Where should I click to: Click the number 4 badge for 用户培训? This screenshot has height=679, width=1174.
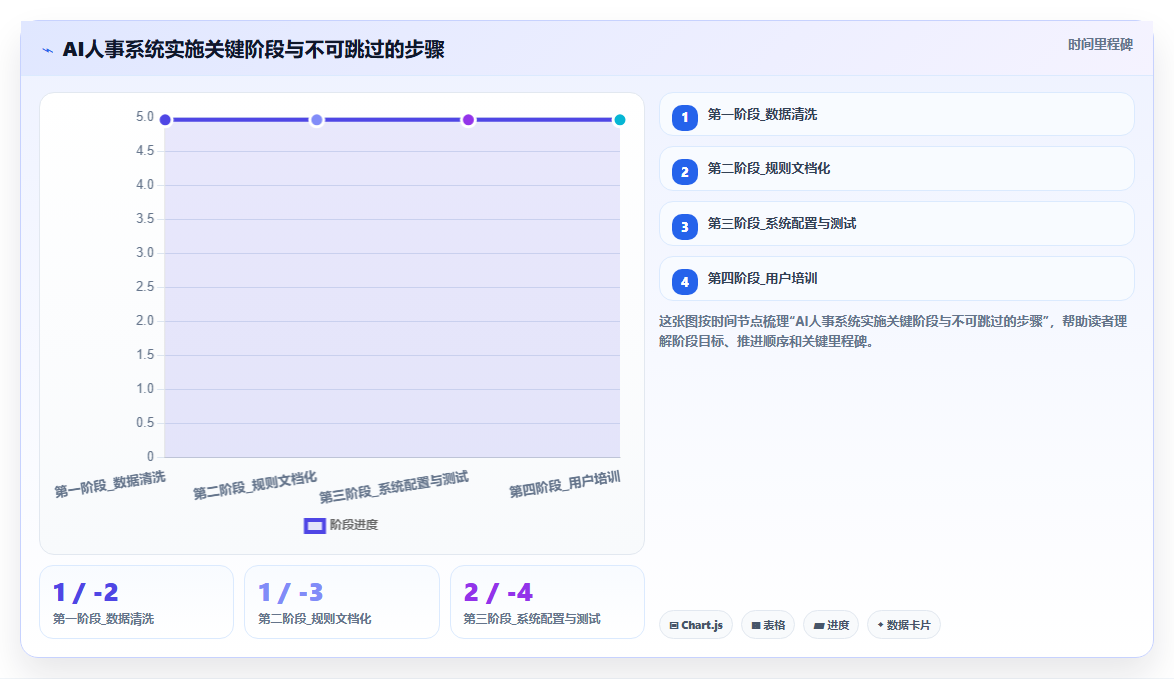tap(684, 282)
